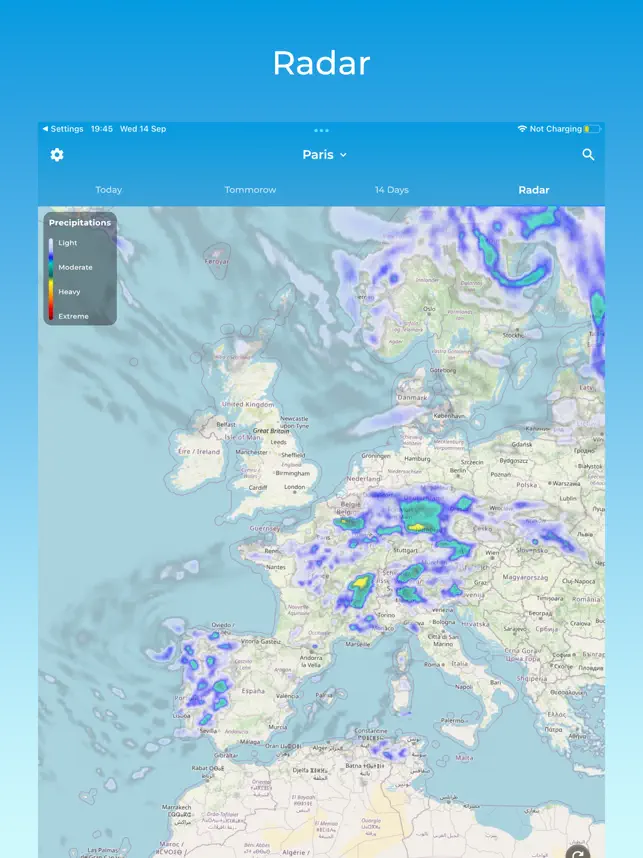Tap the battery status icon
The width and height of the screenshot is (643, 858).
pos(592,129)
